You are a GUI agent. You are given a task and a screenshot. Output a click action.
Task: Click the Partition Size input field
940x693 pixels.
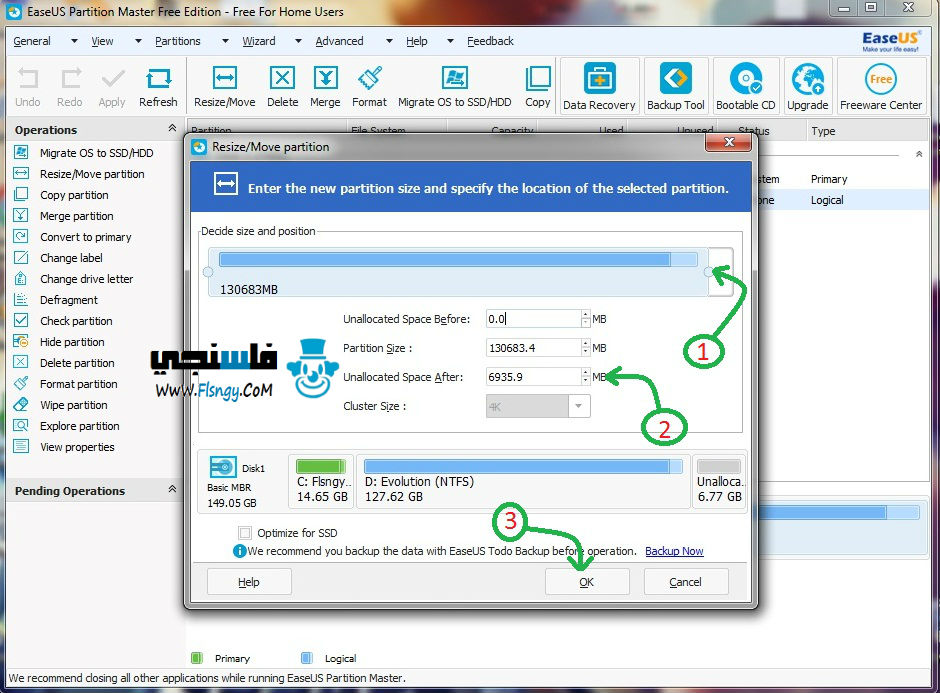pos(533,348)
